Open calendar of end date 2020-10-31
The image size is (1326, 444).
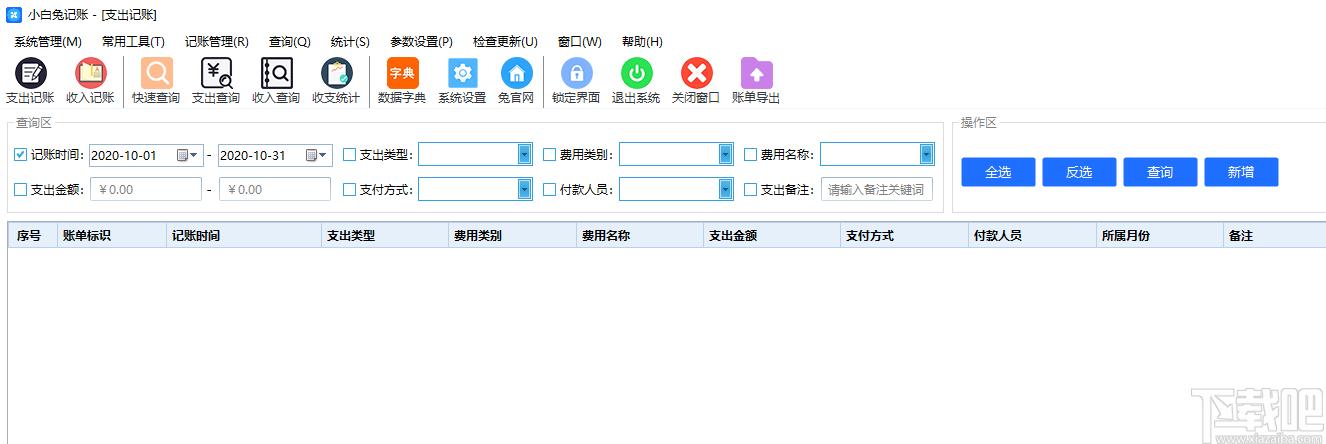312,155
